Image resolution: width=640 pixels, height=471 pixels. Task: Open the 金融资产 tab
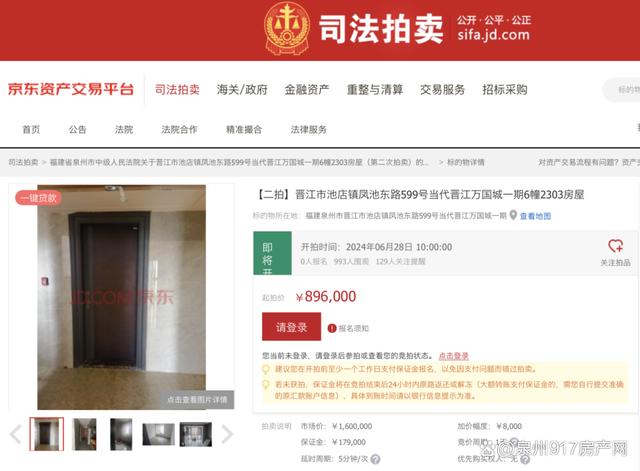(x=307, y=89)
